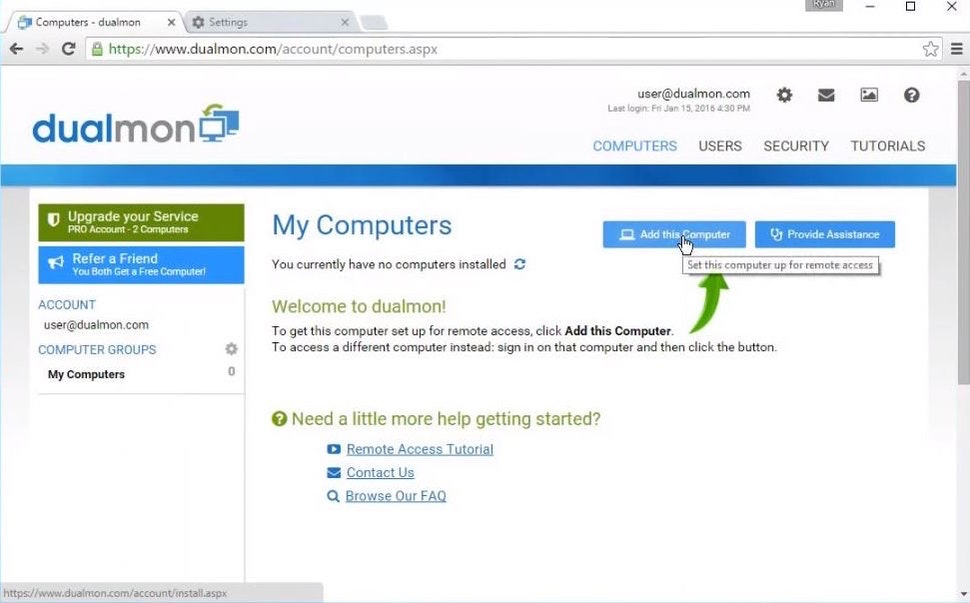Click Upgrade your Service banner

pos(141,223)
